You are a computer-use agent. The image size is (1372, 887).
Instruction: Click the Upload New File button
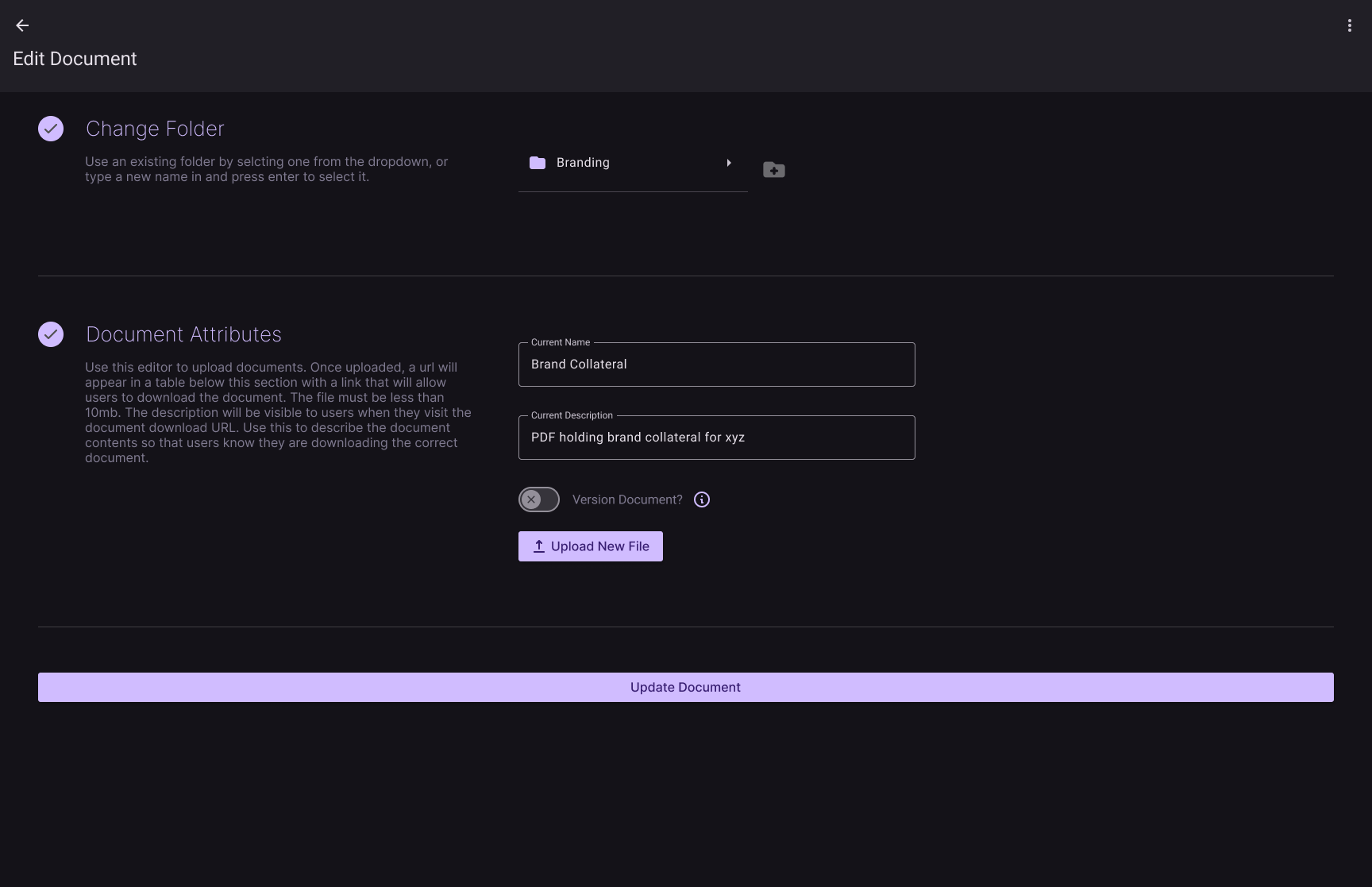[x=591, y=546]
